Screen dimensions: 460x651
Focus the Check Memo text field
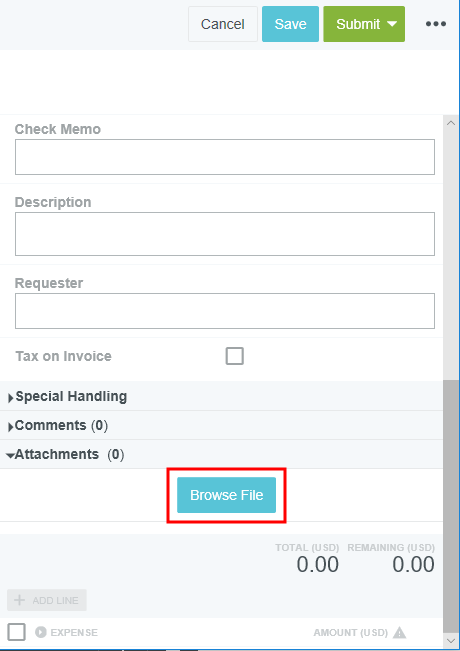tap(225, 157)
